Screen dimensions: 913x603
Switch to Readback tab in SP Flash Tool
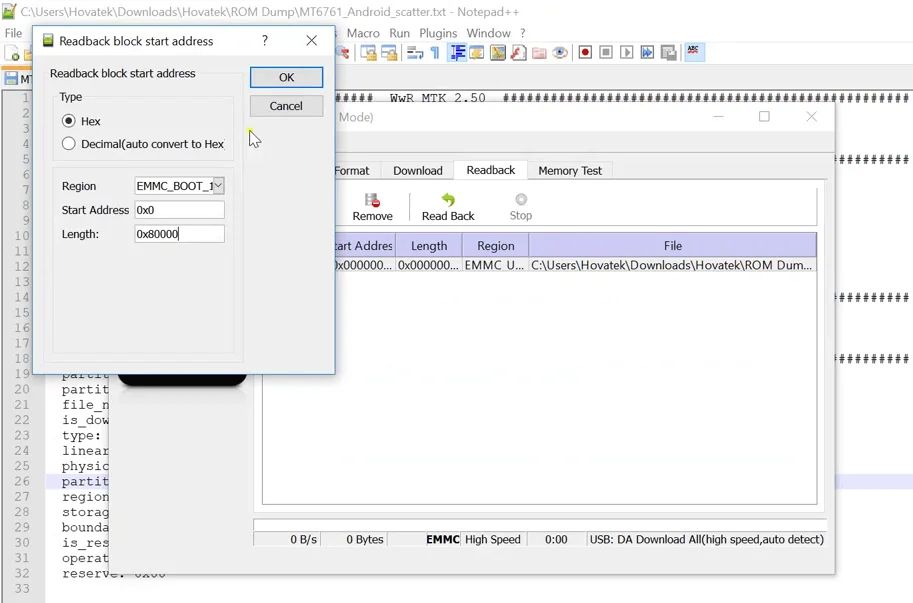tap(490, 170)
